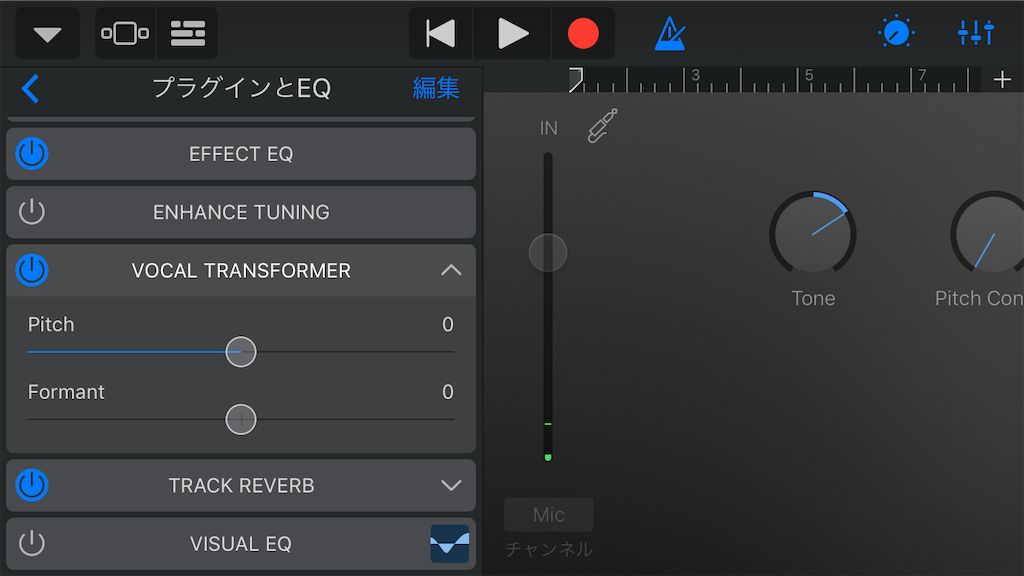Switch to instrument browser view icon
1024x576 pixels.
pos(125,33)
